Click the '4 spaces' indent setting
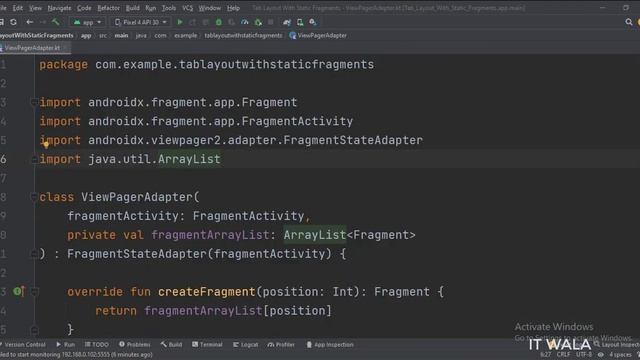This screenshot has width=640, height=360. 620,354
